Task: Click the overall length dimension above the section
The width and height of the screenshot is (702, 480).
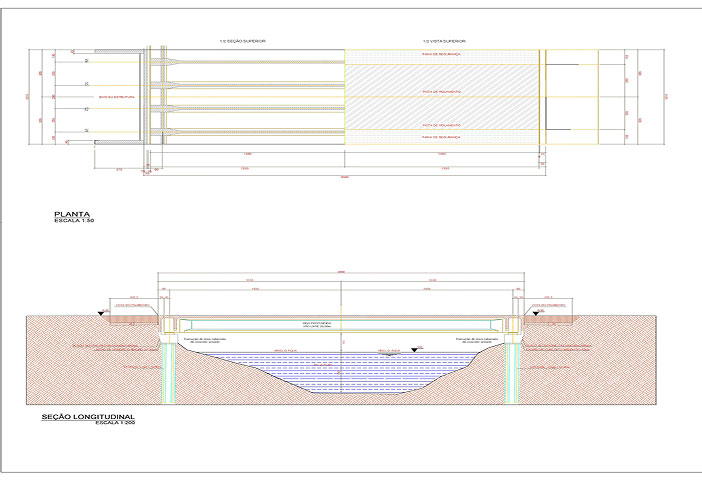Action: click(x=342, y=271)
